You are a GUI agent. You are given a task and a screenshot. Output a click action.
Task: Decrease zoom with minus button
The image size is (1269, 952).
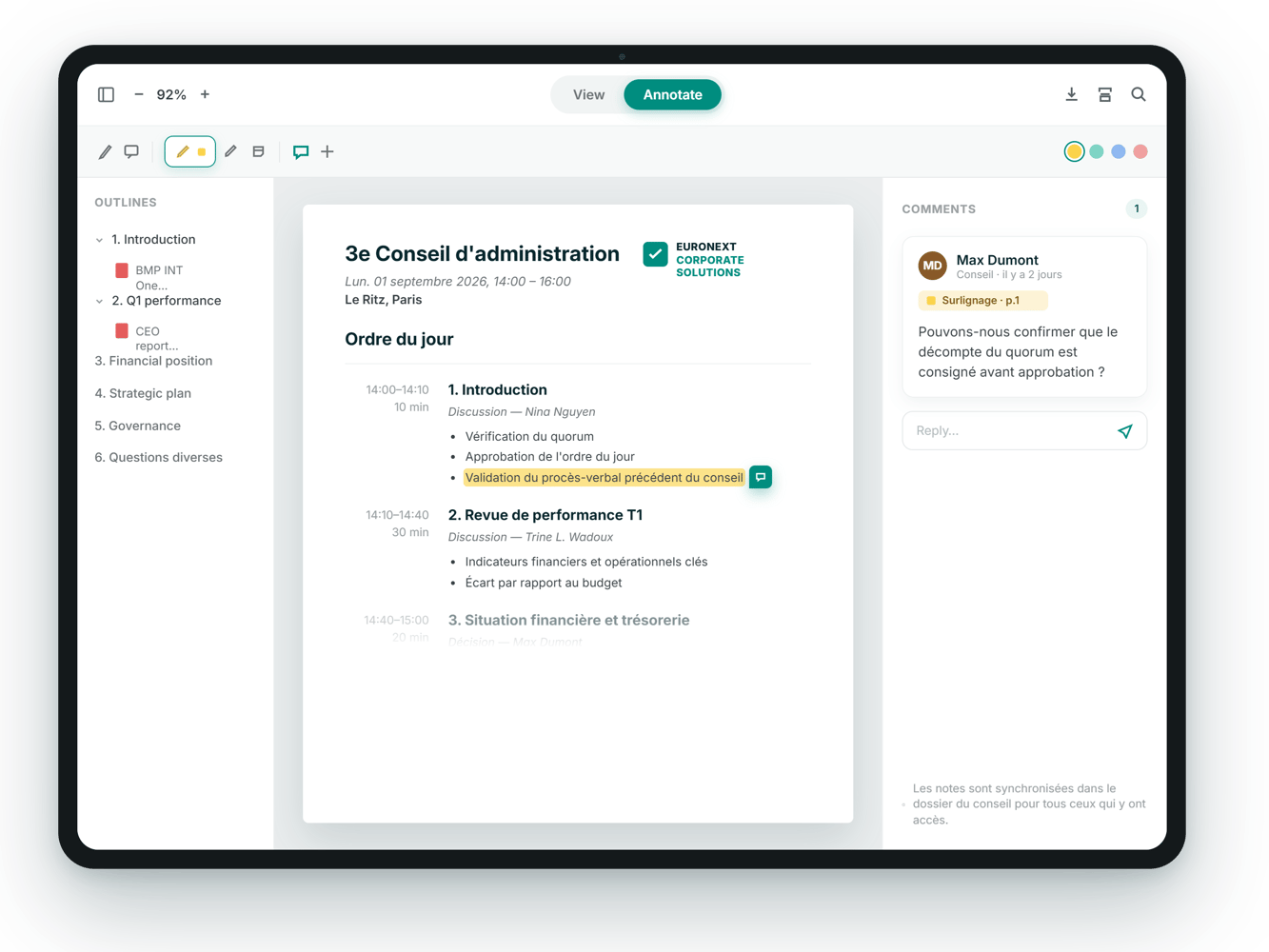point(139,94)
